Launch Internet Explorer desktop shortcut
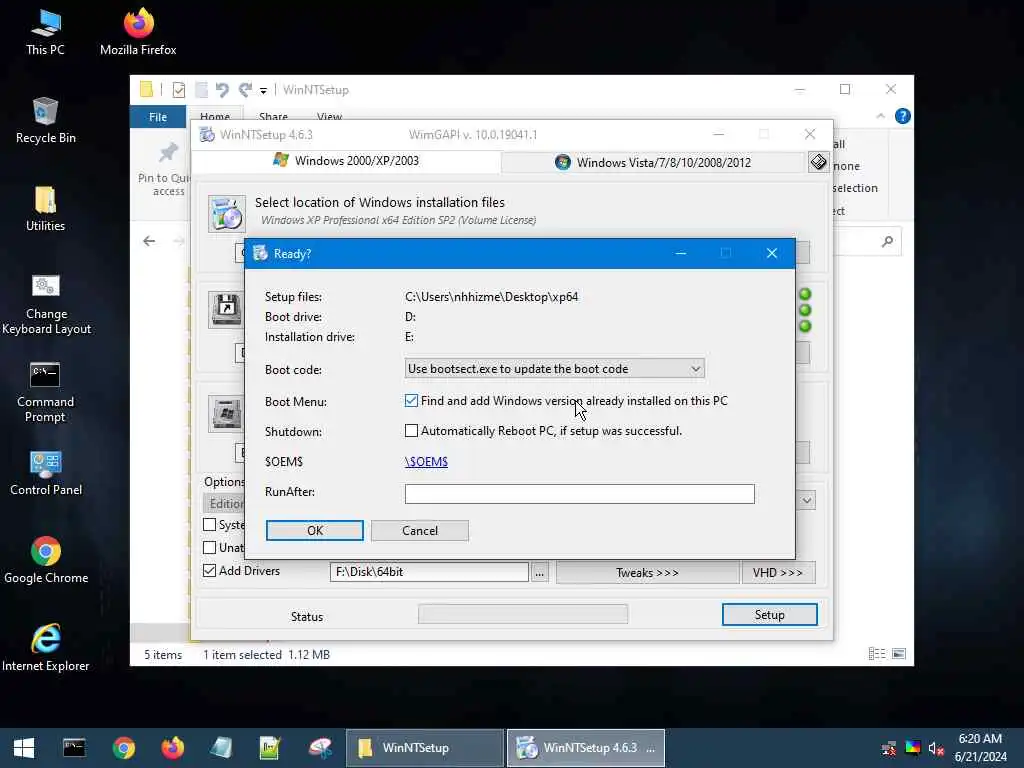Screen dimensions: 1024x768 [x=46, y=648]
